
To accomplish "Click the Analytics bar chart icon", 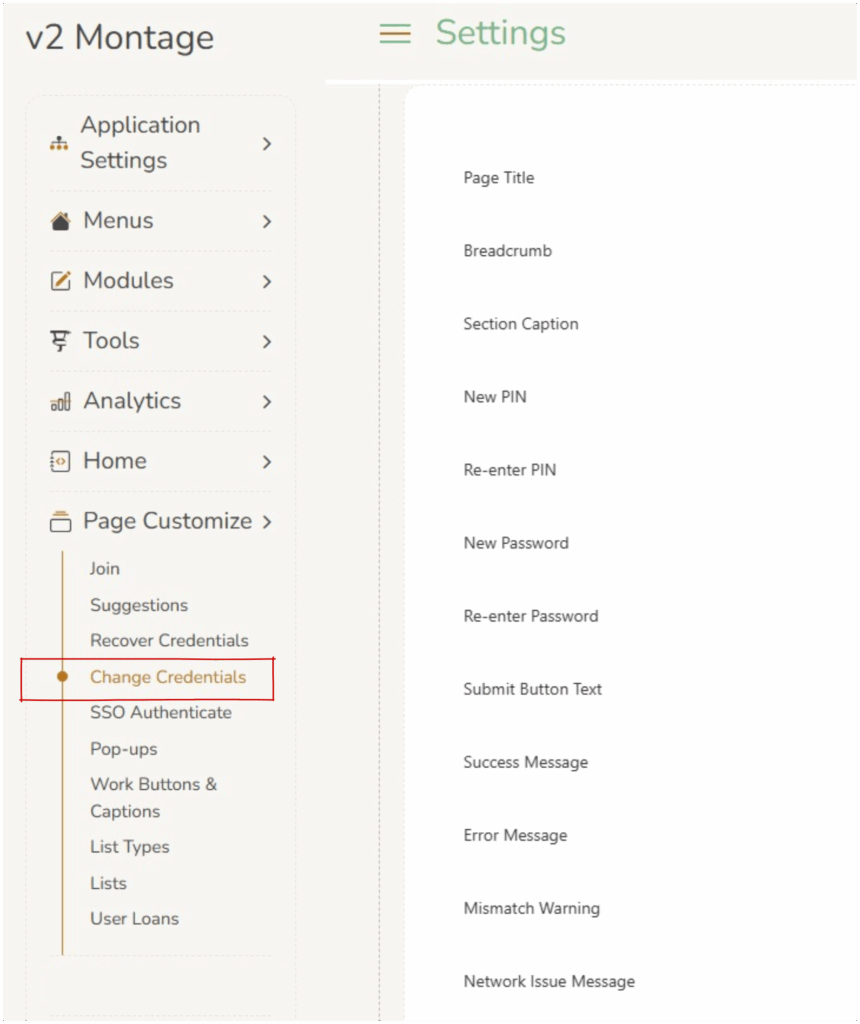I will point(60,402).
